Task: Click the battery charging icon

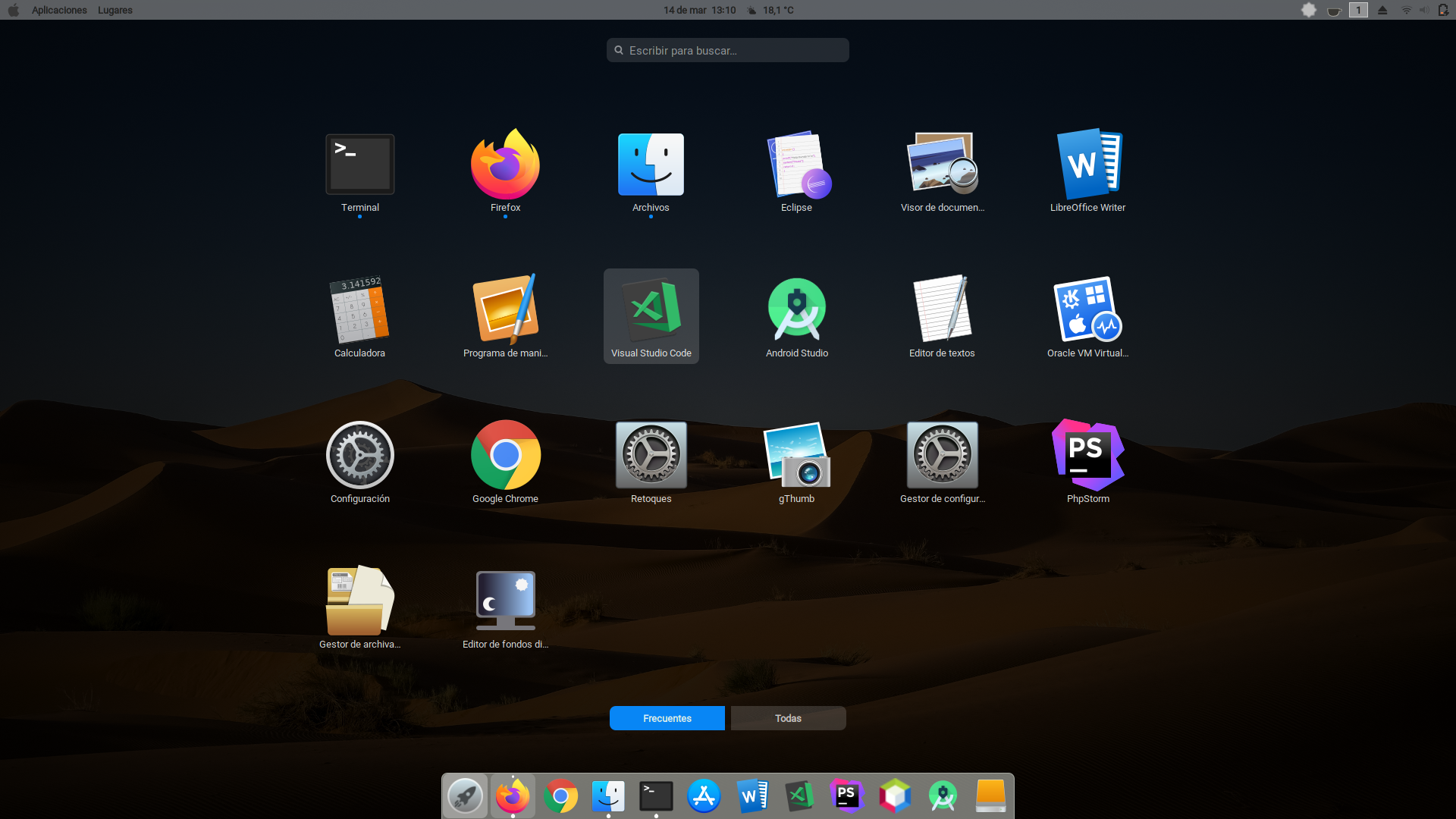Action: (1443, 10)
